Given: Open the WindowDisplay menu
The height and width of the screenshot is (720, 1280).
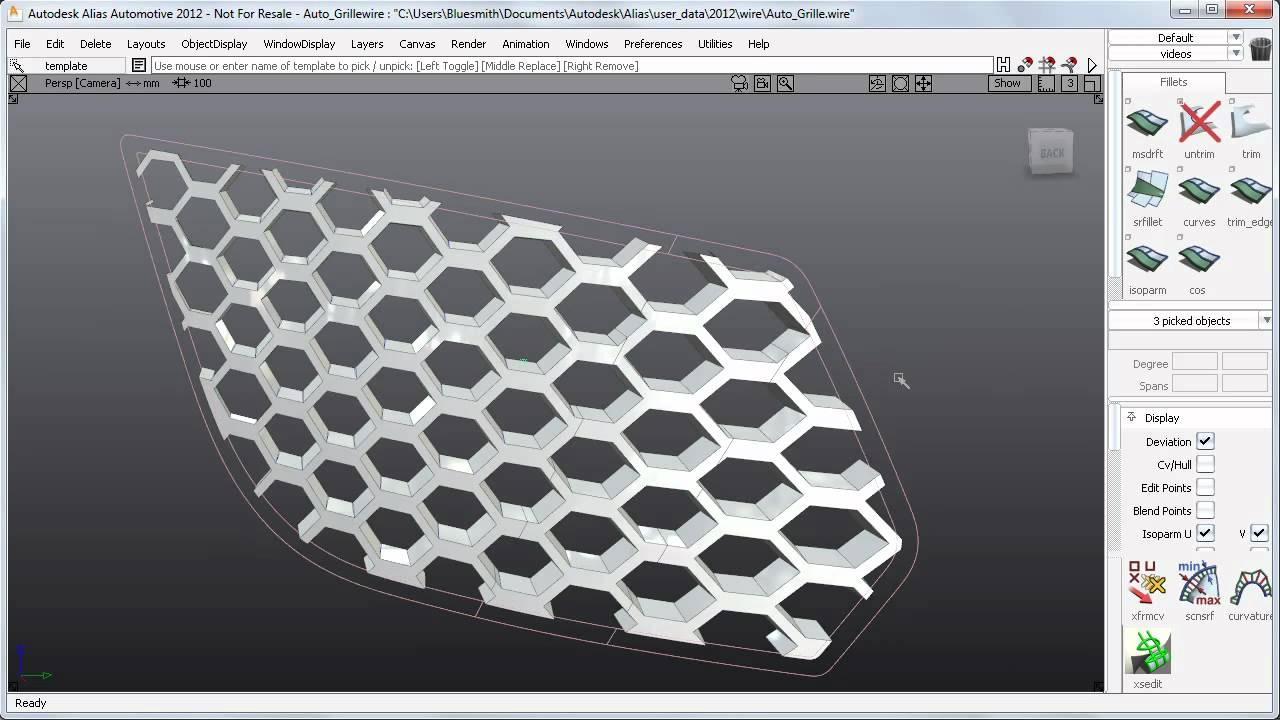Looking at the screenshot, I should point(299,44).
